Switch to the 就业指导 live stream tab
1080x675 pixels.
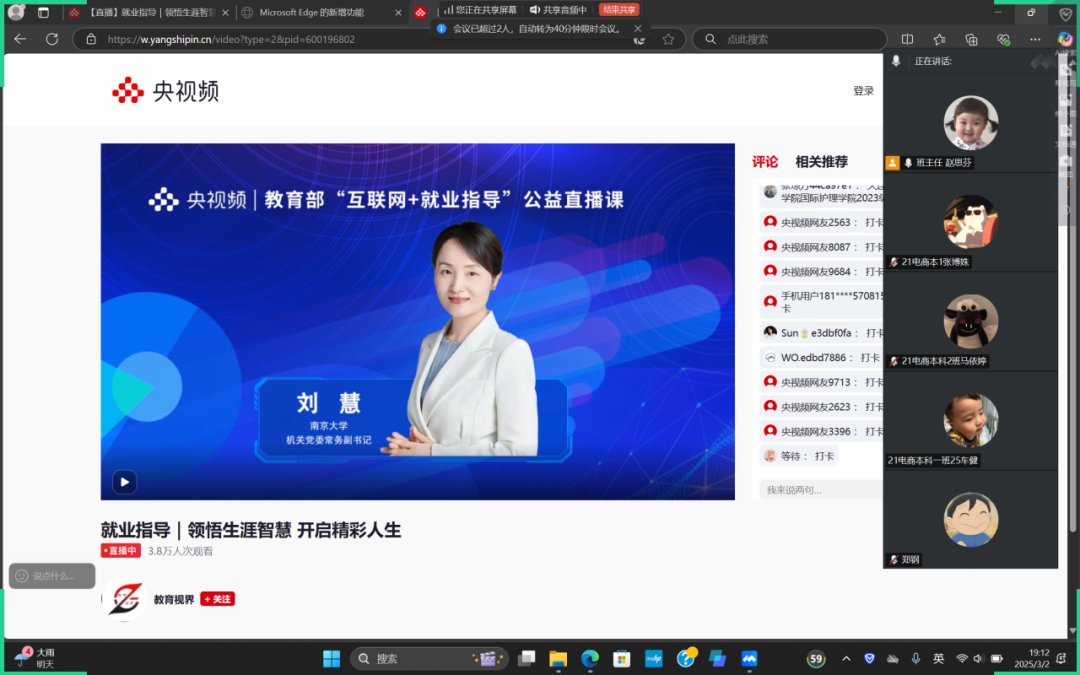click(x=148, y=12)
